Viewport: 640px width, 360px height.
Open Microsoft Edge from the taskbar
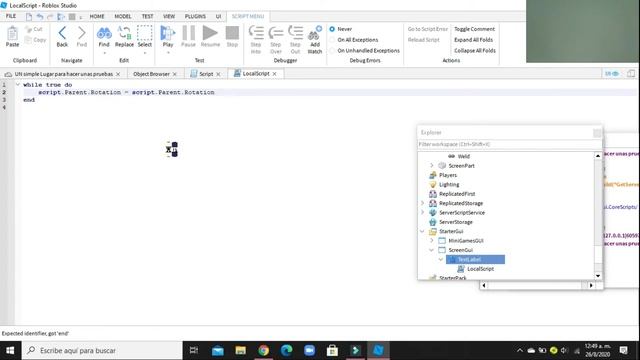pos(287,351)
